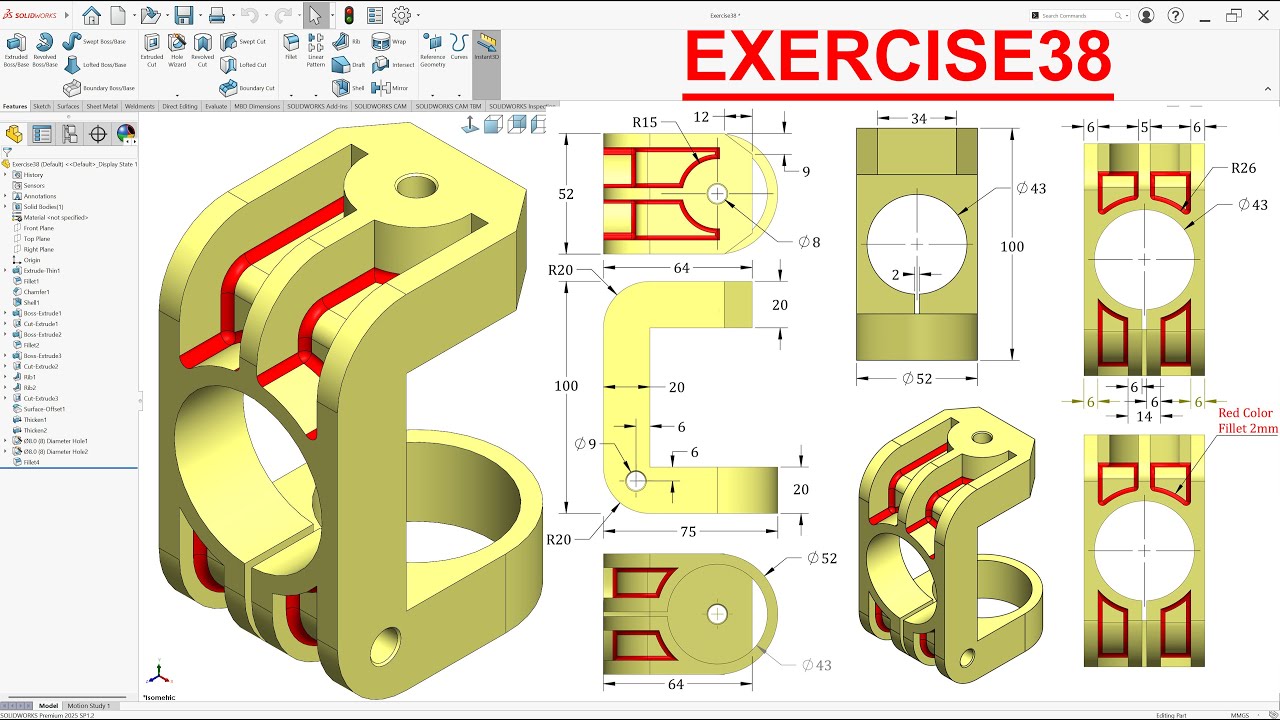Screen dimensions: 1280x720
Task: Select the Fillet tool
Action: (x=291, y=47)
